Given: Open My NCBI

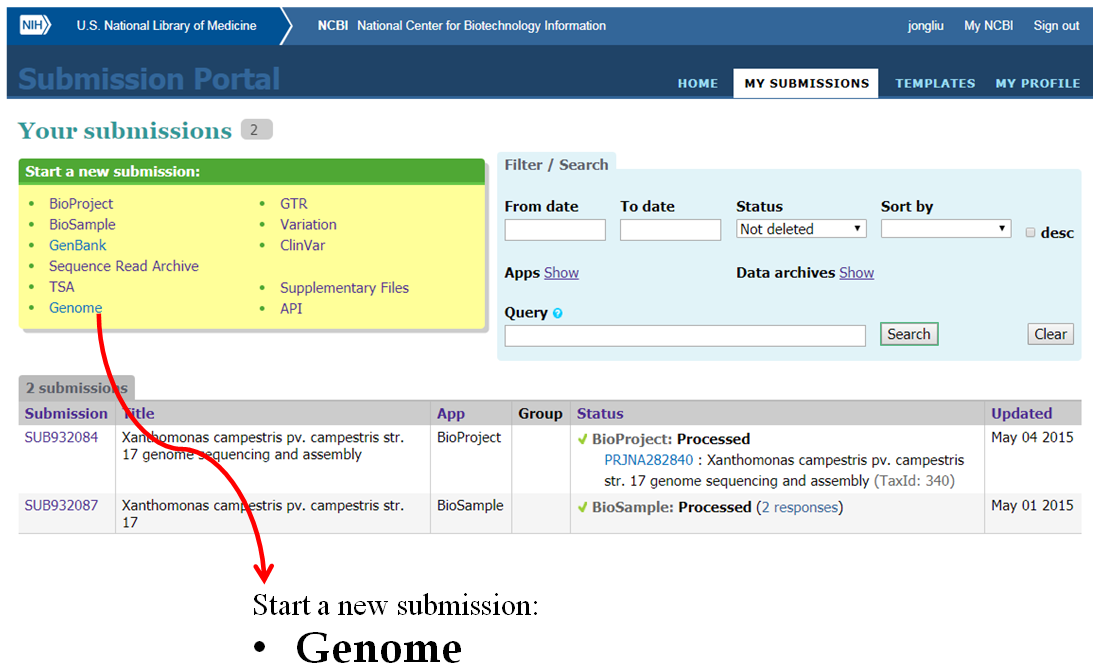Looking at the screenshot, I should click(x=988, y=26).
